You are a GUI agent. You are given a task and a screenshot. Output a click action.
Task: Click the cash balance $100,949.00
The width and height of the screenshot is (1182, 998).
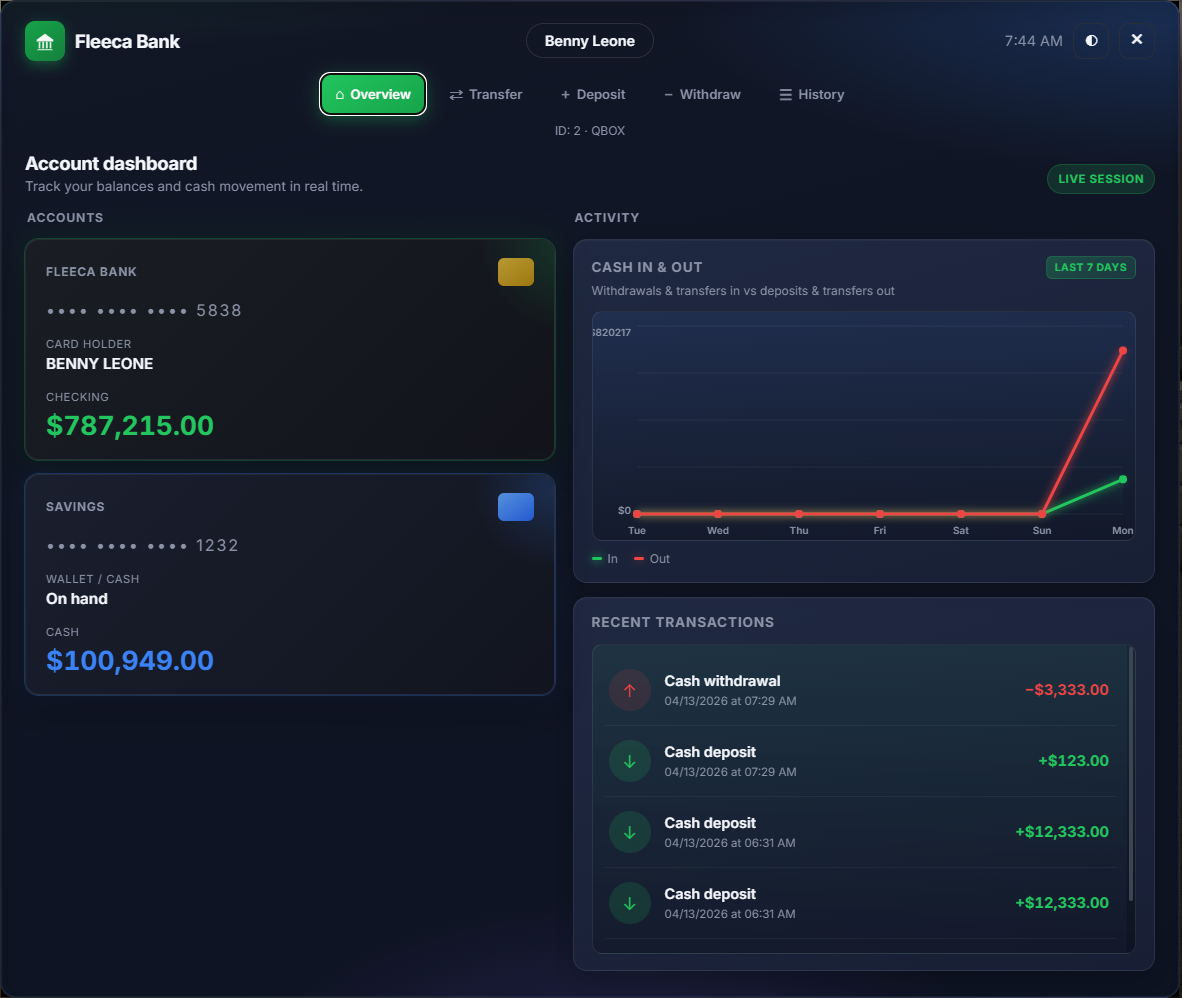click(130, 661)
